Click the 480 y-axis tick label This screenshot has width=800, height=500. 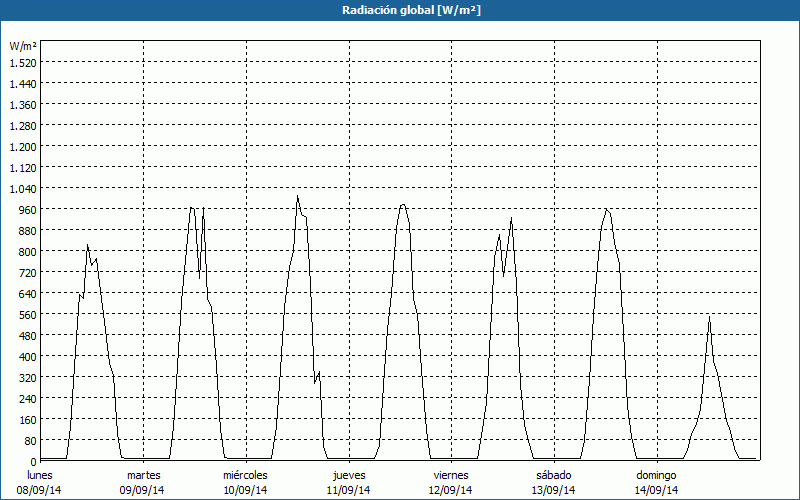(27, 335)
